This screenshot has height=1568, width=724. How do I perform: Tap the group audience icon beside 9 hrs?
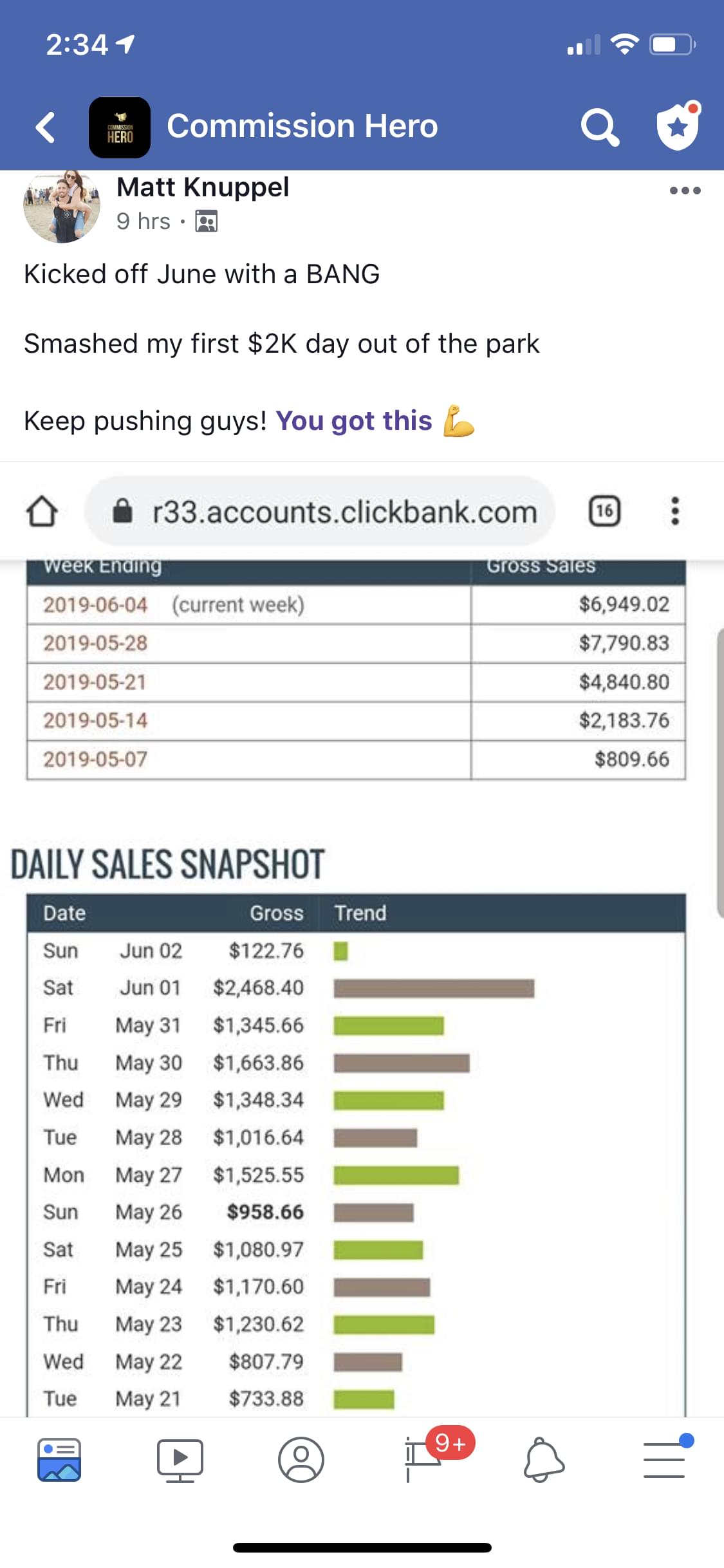[206, 221]
